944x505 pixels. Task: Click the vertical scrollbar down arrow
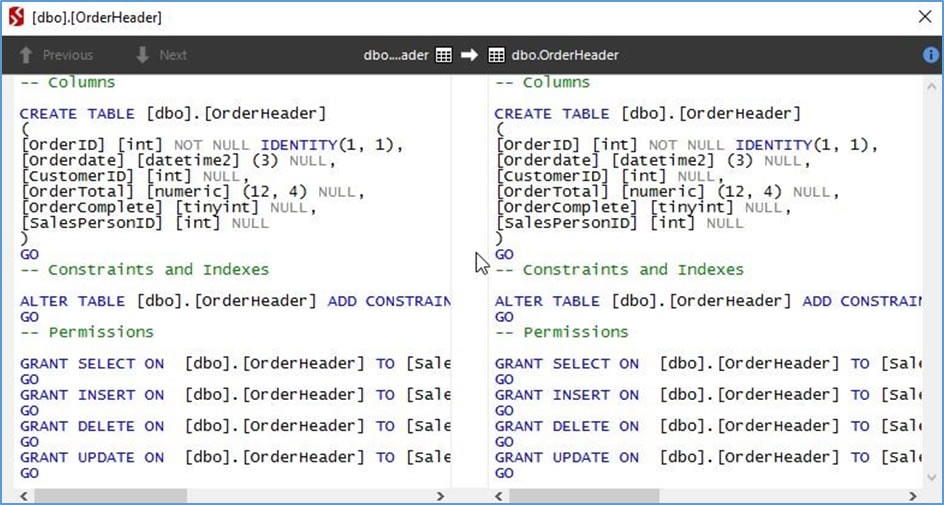[931, 477]
